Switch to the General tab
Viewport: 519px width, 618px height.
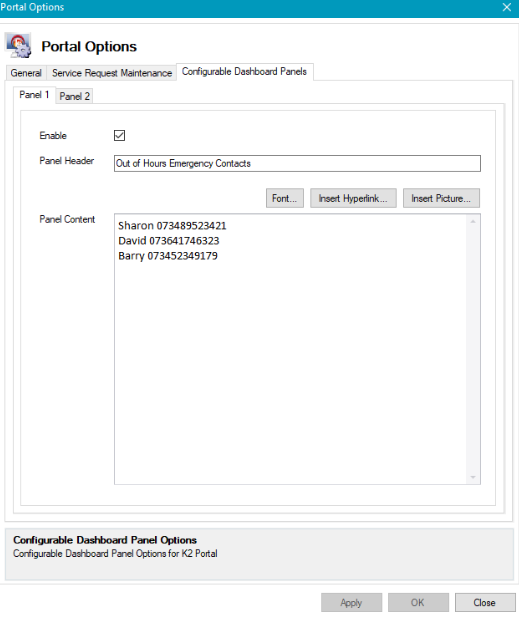tap(26, 73)
